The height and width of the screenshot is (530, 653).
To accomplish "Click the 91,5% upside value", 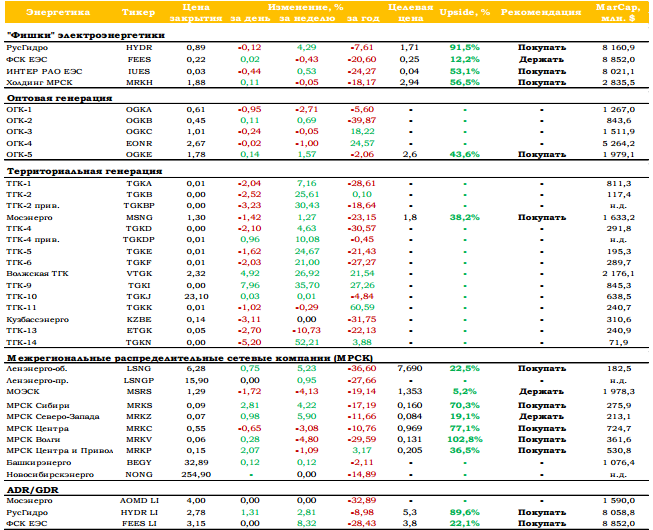I will (465, 47).
